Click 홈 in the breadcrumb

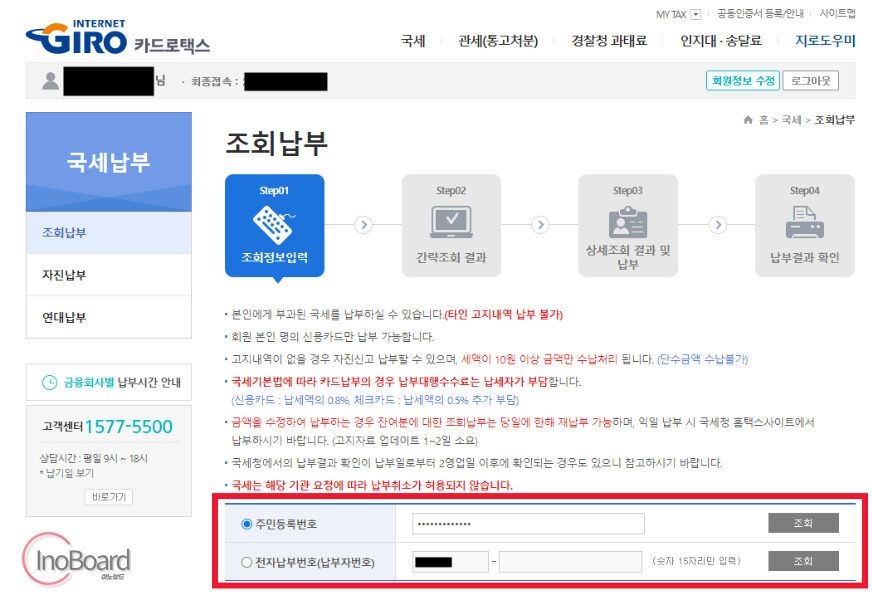tap(764, 120)
